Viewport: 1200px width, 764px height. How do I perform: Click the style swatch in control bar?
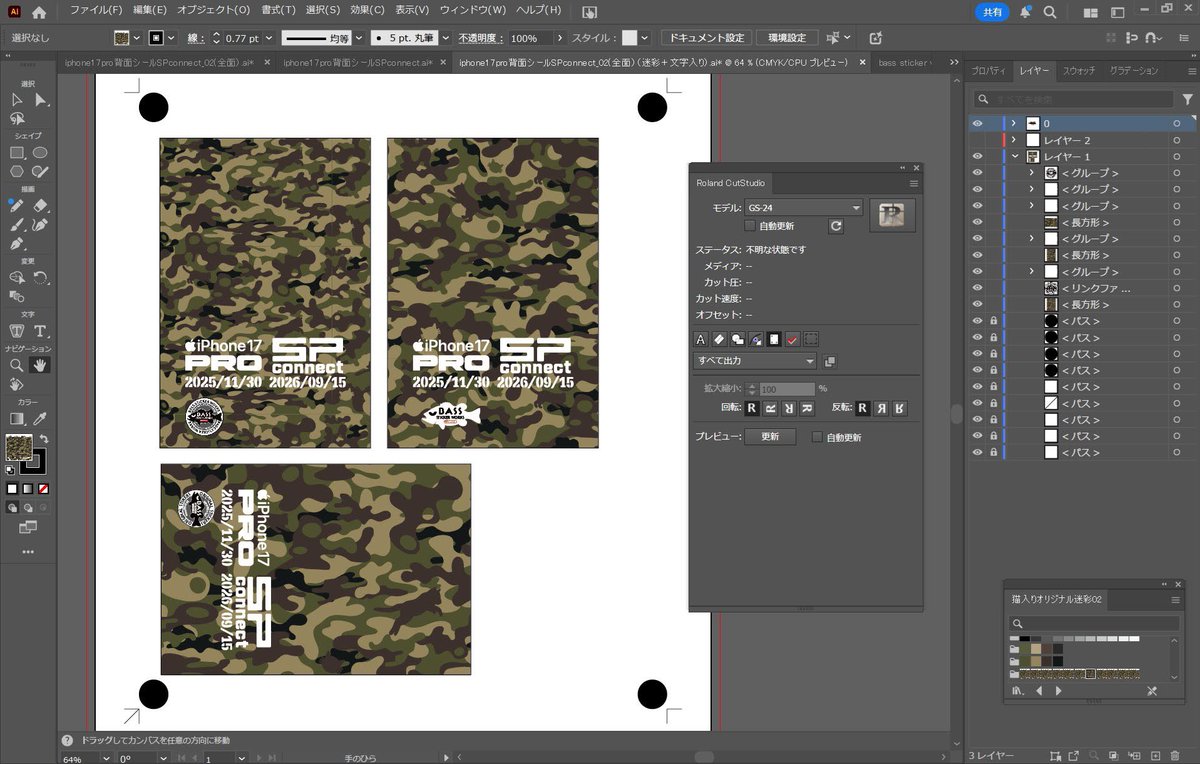[629, 38]
